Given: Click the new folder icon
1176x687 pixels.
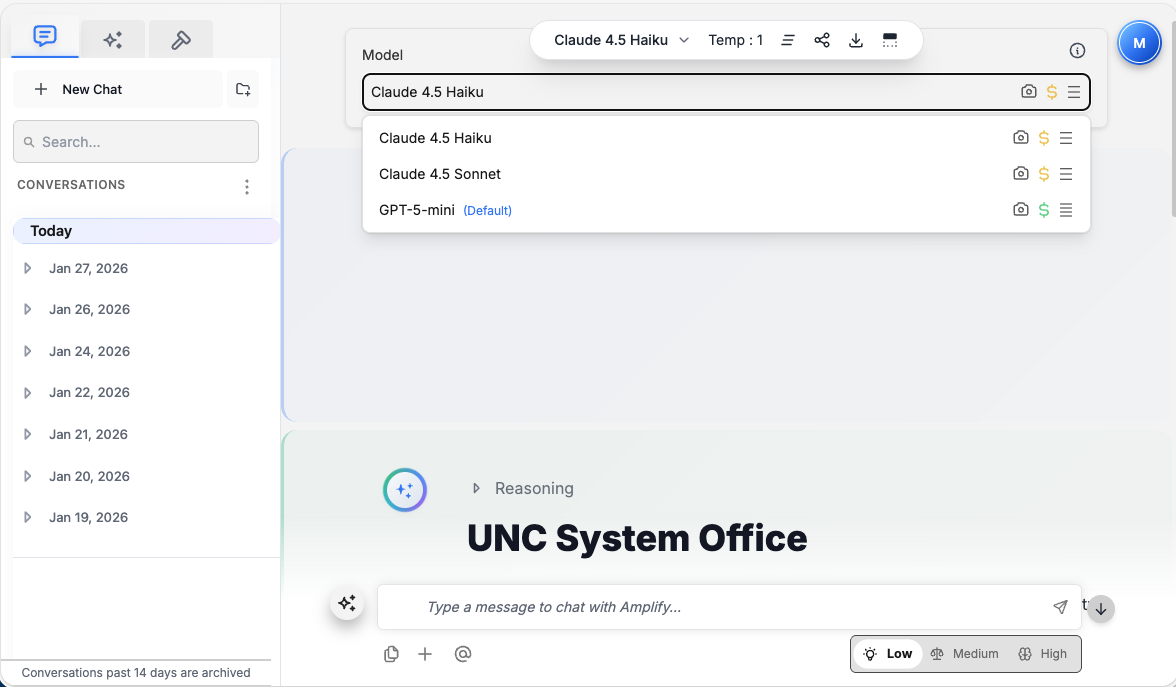Looking at the screenshot, I should [x=243, y=90].
